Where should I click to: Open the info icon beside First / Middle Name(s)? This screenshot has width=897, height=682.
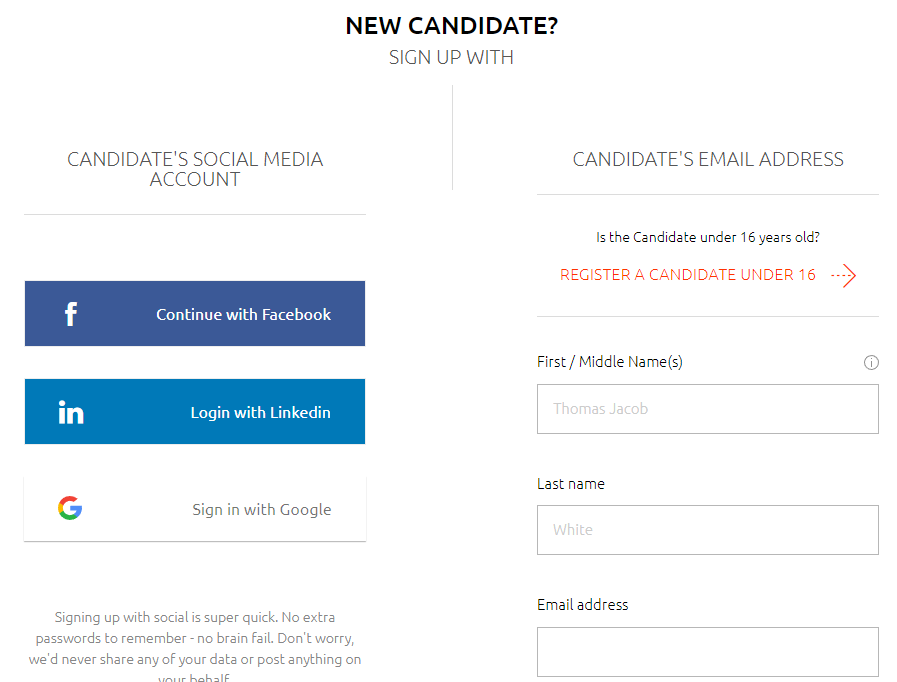(871, 362)
